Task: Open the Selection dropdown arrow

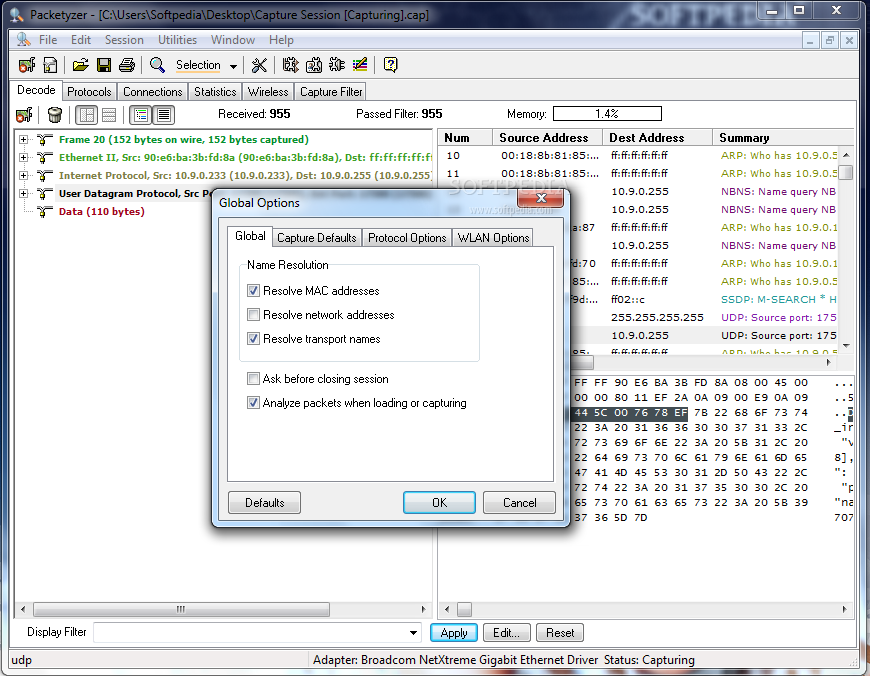Action: click(x=234, y=66)
